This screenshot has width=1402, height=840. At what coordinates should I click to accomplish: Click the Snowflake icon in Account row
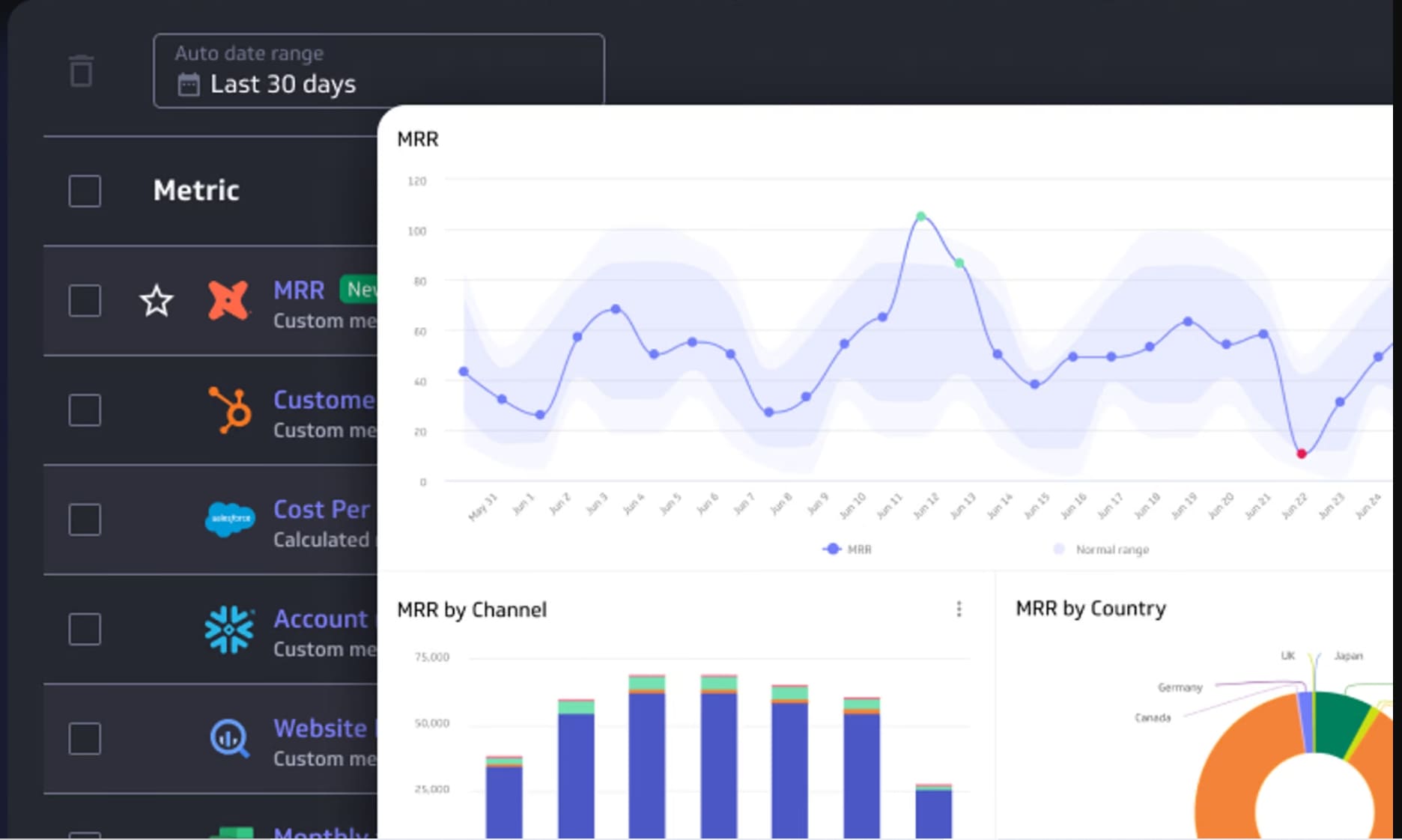[229, 630]
